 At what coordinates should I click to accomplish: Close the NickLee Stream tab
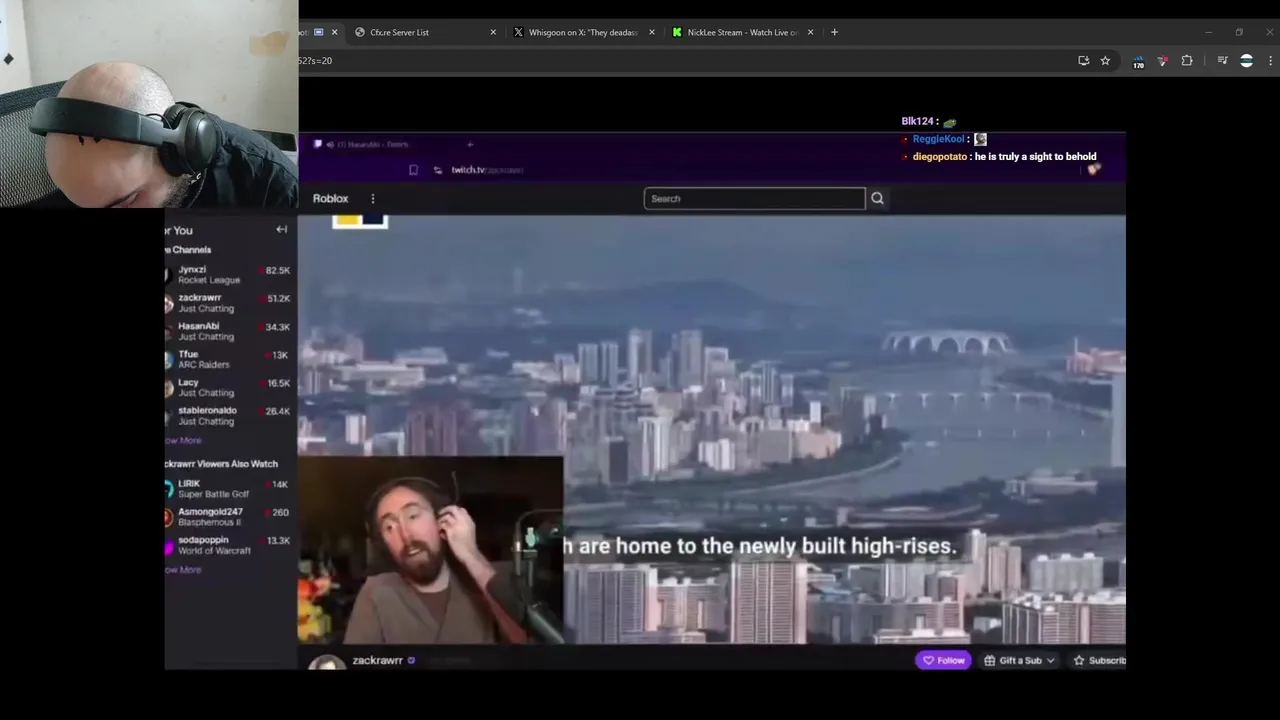[810, 32]
